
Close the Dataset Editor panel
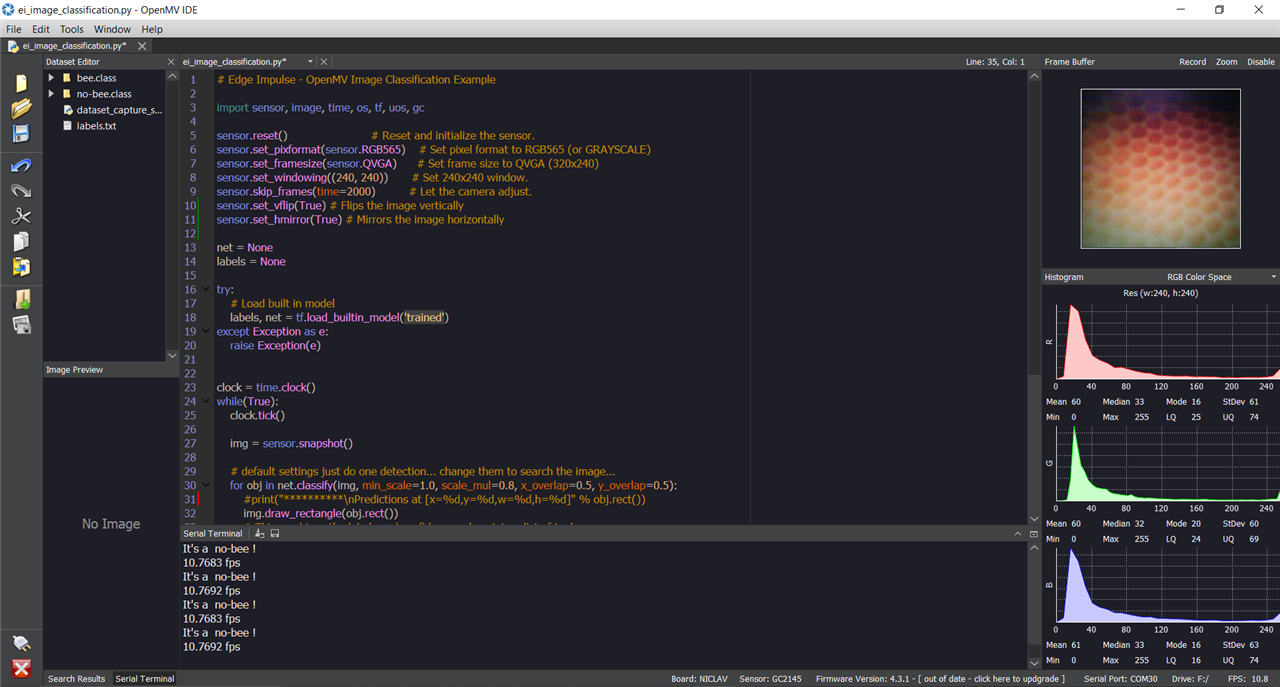click(172, 62)
